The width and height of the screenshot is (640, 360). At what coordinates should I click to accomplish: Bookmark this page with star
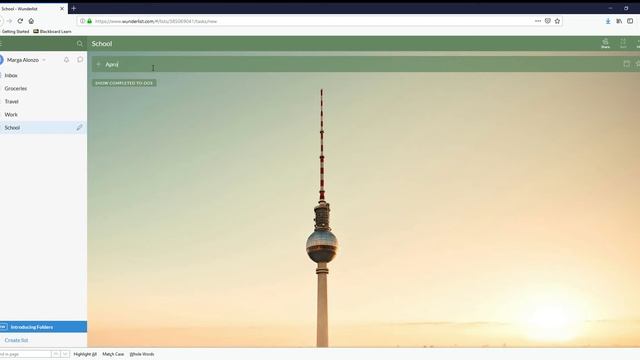pyautogui.click(x=557, y=21)
